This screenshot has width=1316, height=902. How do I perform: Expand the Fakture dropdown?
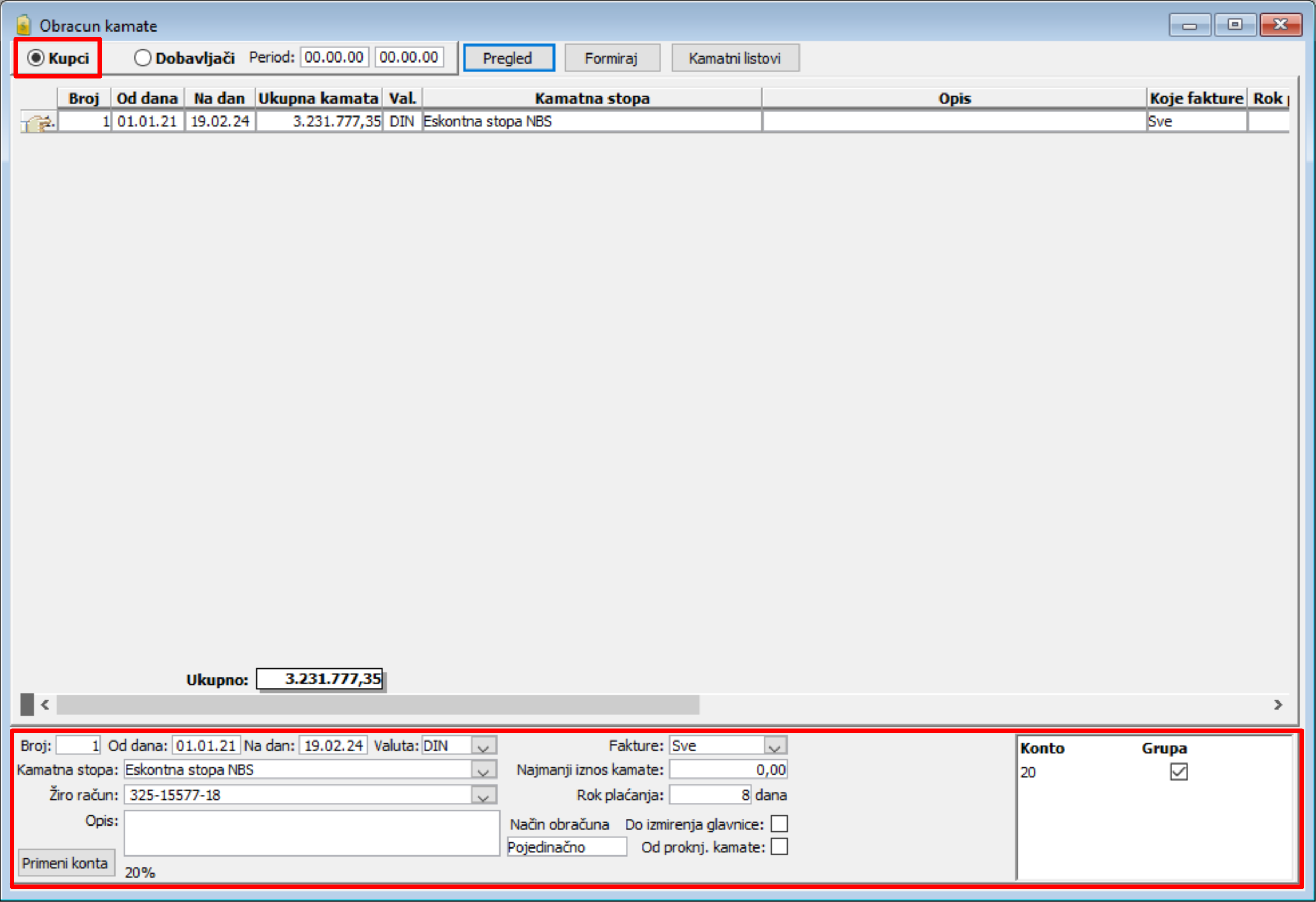[775, 746]
